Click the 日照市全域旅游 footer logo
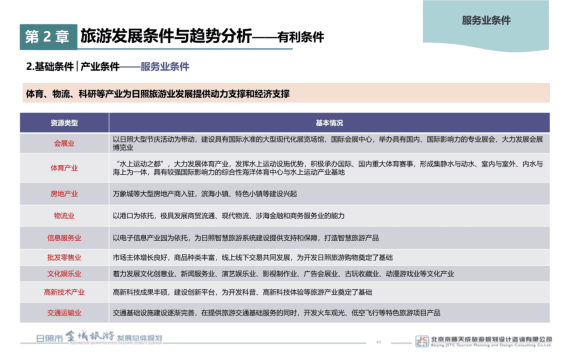Screen dimensions: 570x360 99,337
